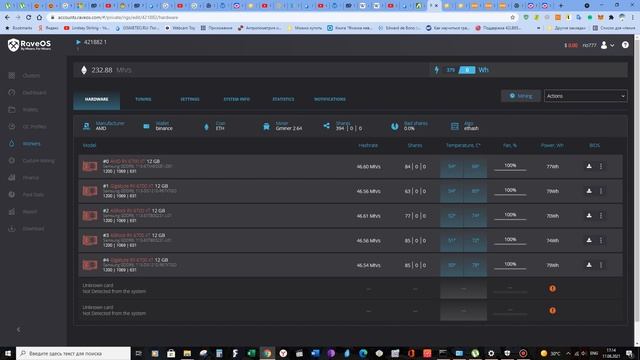Click the Chrome icon in the taskbar
Image resolution: width=640 pixels, height=360 pixels.
(267, 353)
